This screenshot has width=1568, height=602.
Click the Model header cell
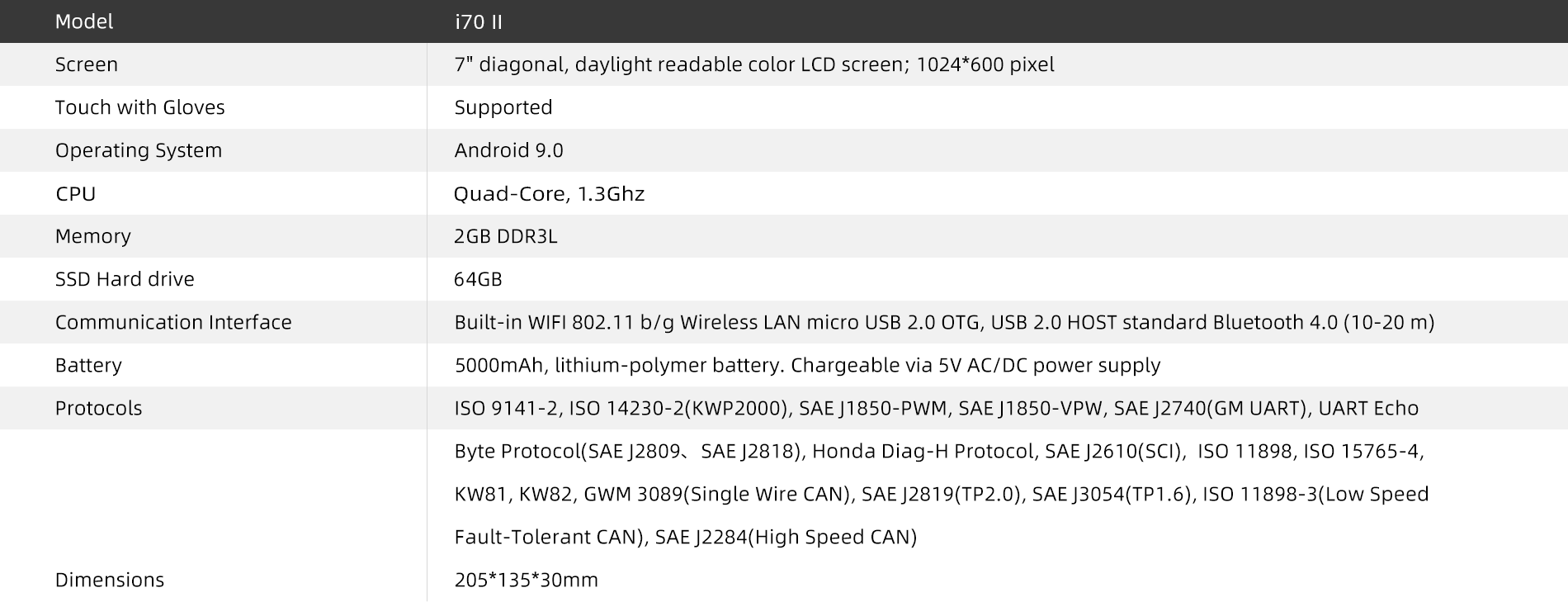click(x=84, y=21)
